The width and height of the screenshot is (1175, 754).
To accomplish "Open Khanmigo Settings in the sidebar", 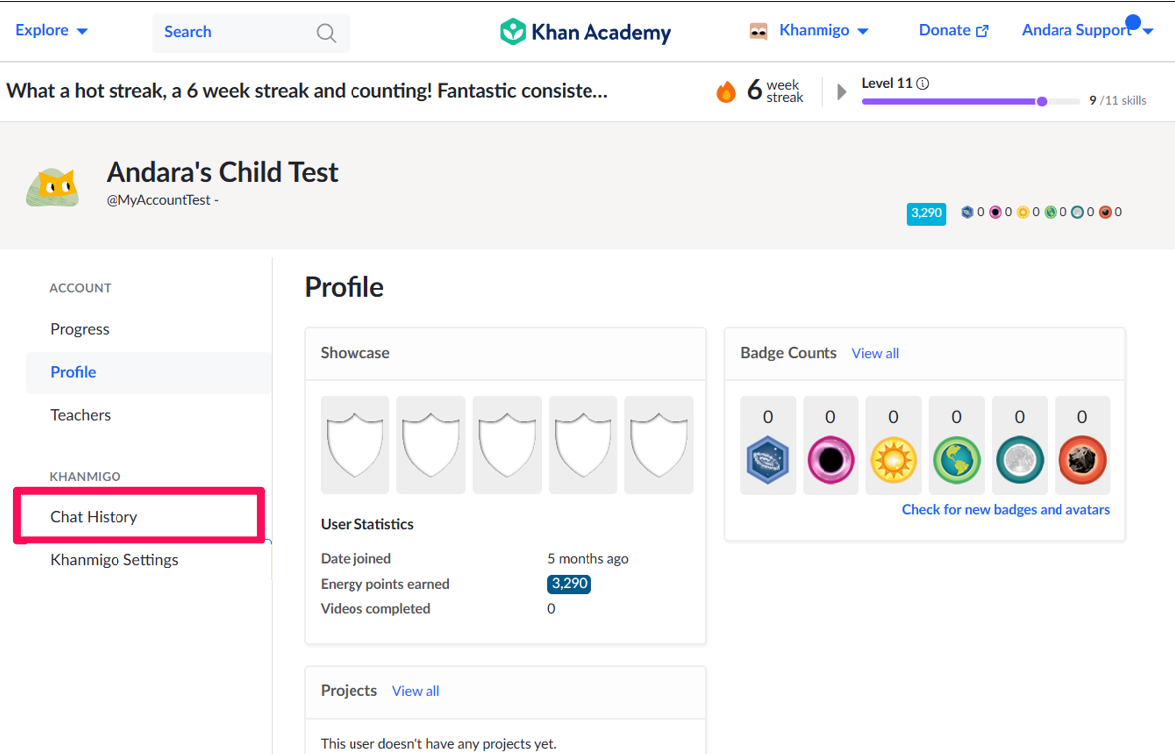I will (114, 560).
